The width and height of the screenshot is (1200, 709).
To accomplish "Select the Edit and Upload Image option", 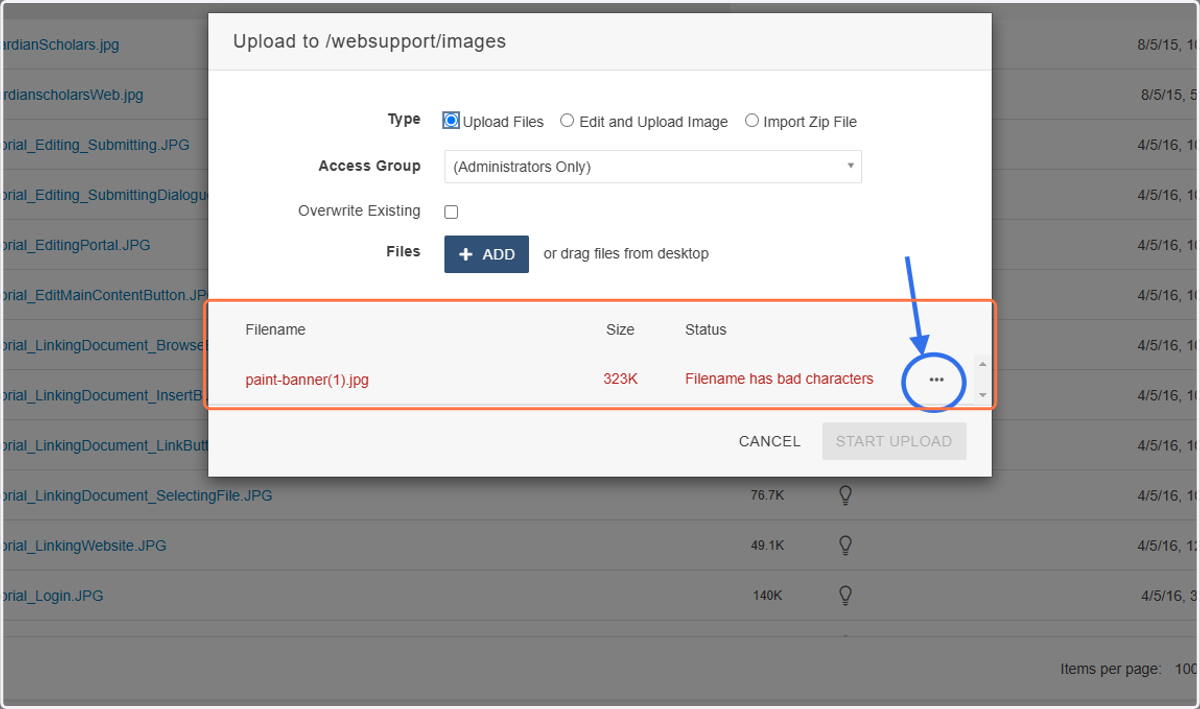I will (x=567, y=121).
